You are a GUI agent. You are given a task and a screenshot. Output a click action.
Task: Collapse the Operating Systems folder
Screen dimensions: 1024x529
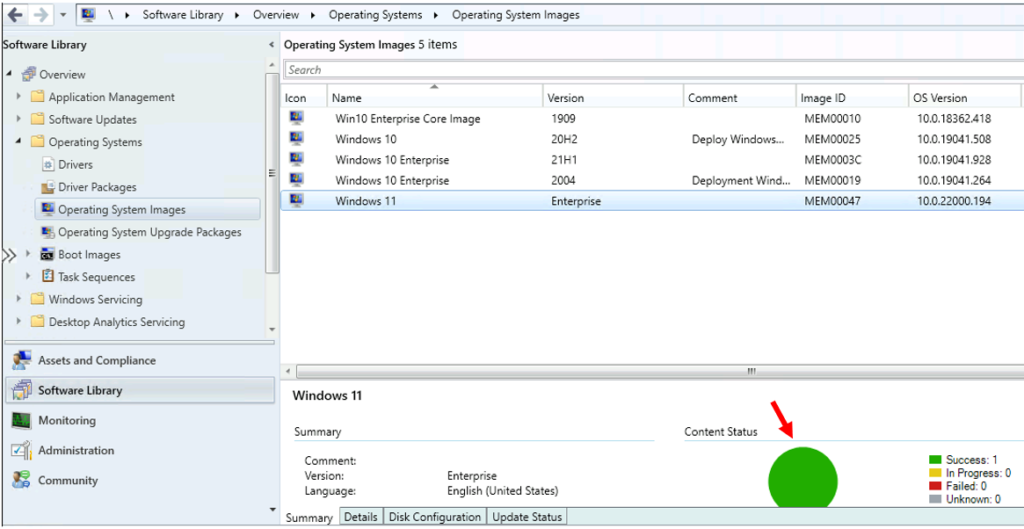click(18, 142)
